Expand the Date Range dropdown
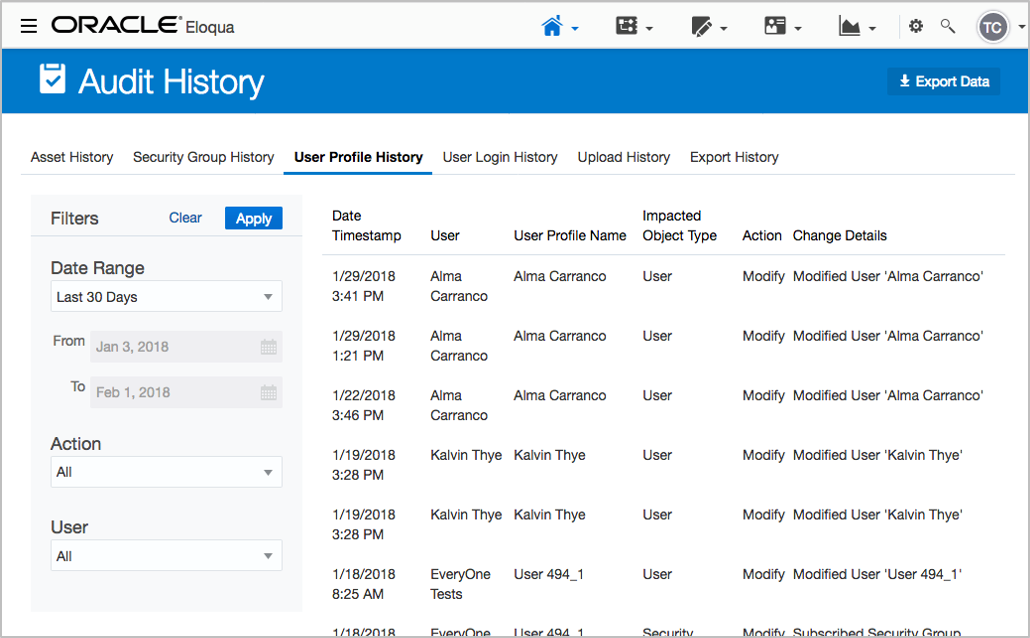1030x638 pixels. coord(166,297)
